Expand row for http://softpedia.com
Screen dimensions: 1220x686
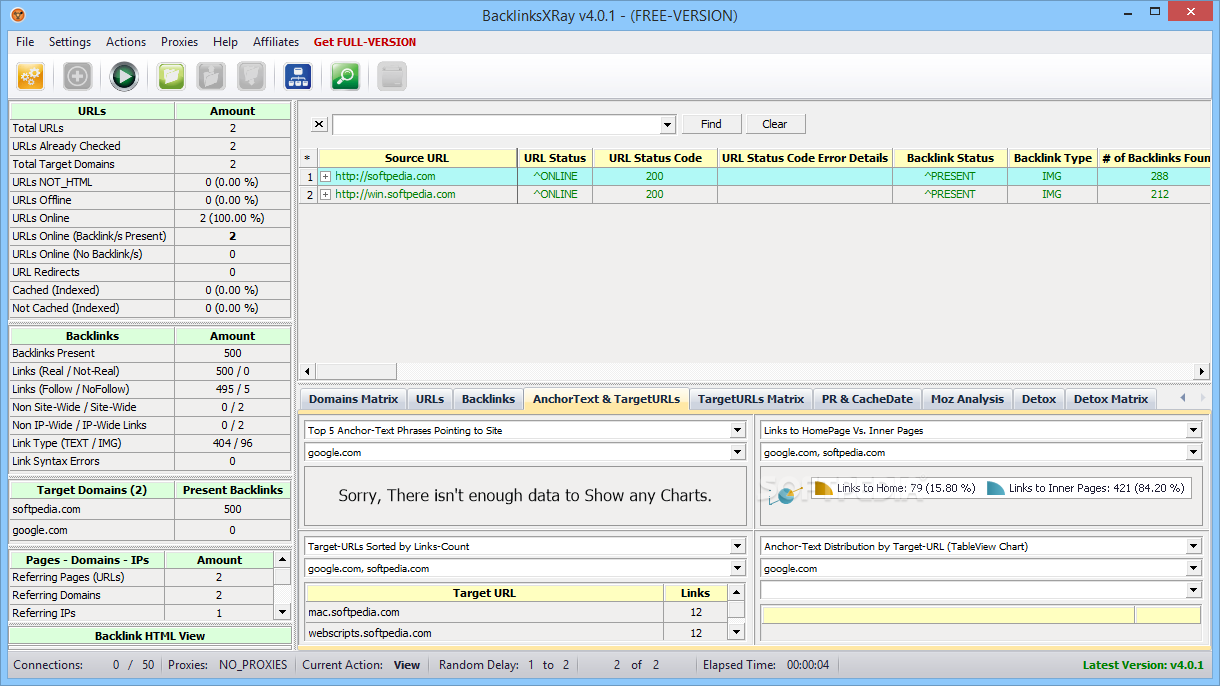pyautogui.click(x=325, y=176)
